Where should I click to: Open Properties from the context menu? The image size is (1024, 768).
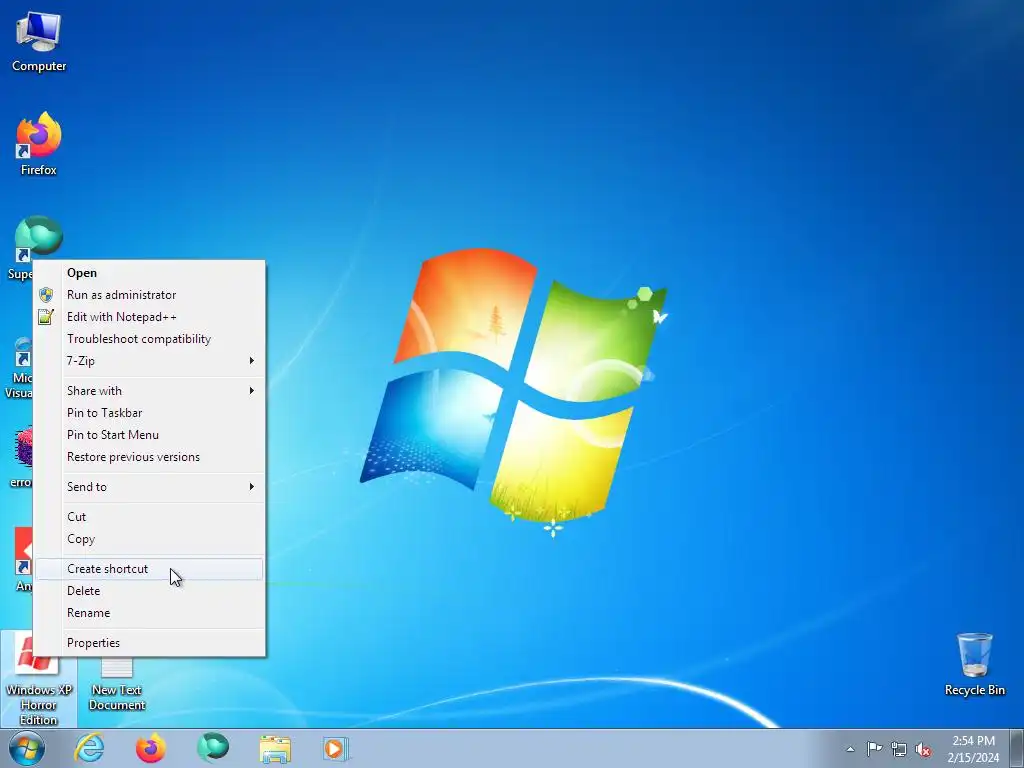(x=150, y=643)
